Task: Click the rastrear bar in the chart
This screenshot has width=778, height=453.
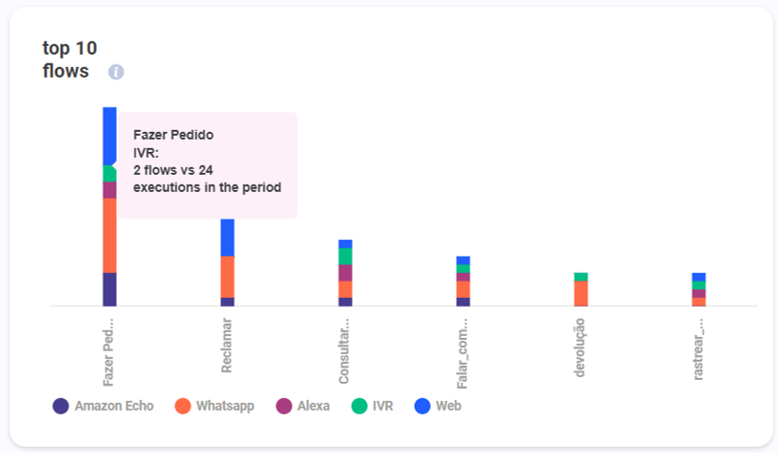Action: 699,289
